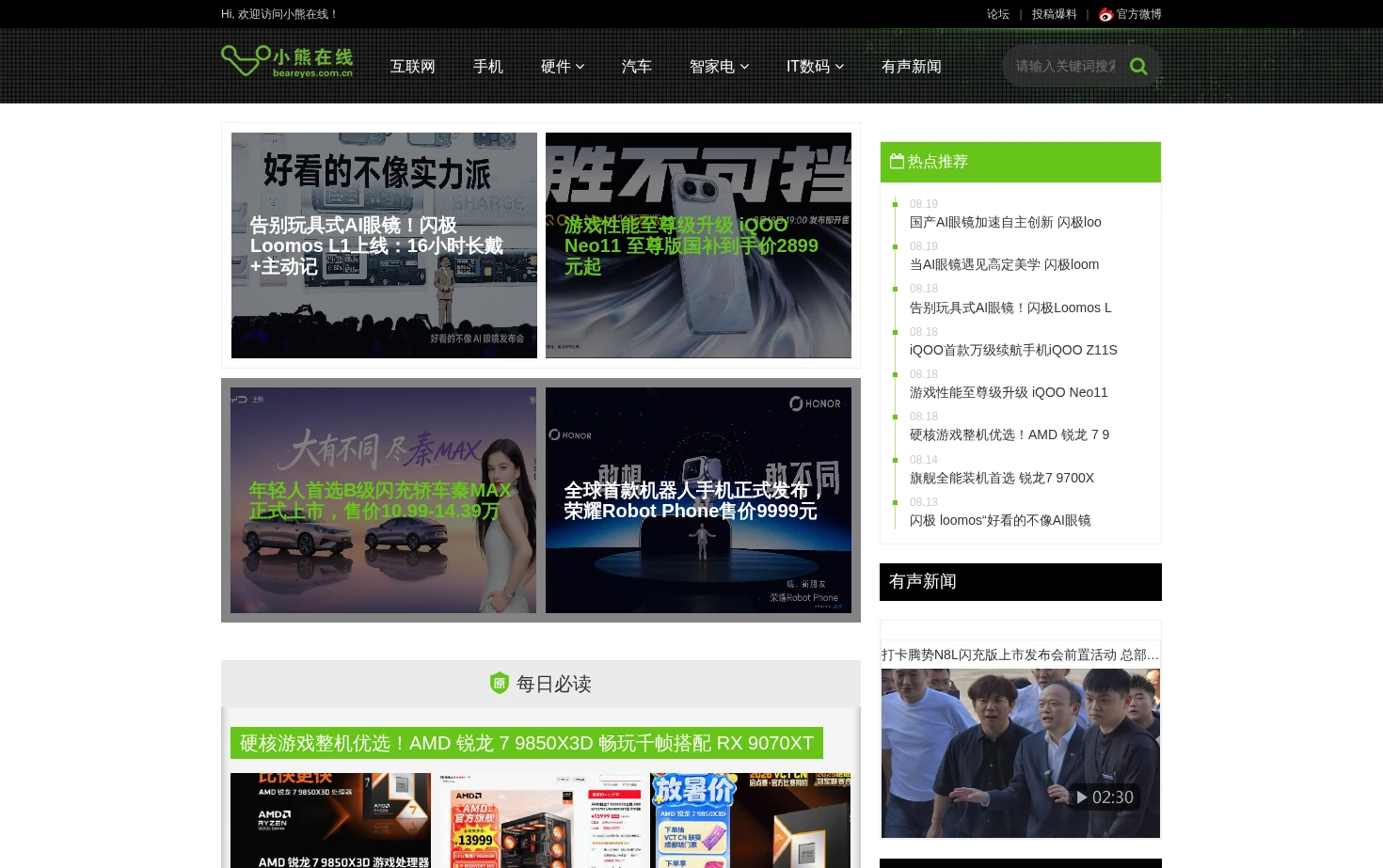Click the search magnifier icon
Viewport: 1383px width, 868px height.
[1138, 66]
